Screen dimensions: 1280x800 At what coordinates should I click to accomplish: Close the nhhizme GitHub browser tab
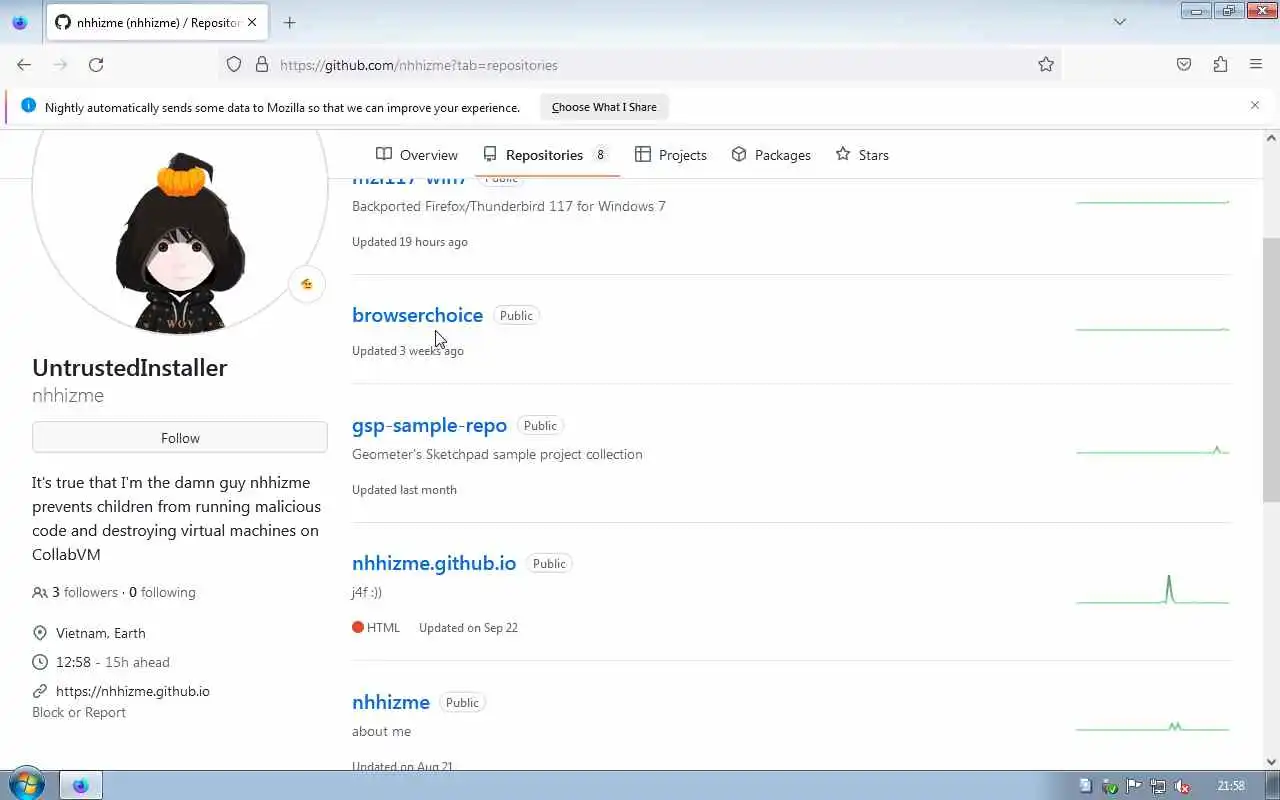254,22
